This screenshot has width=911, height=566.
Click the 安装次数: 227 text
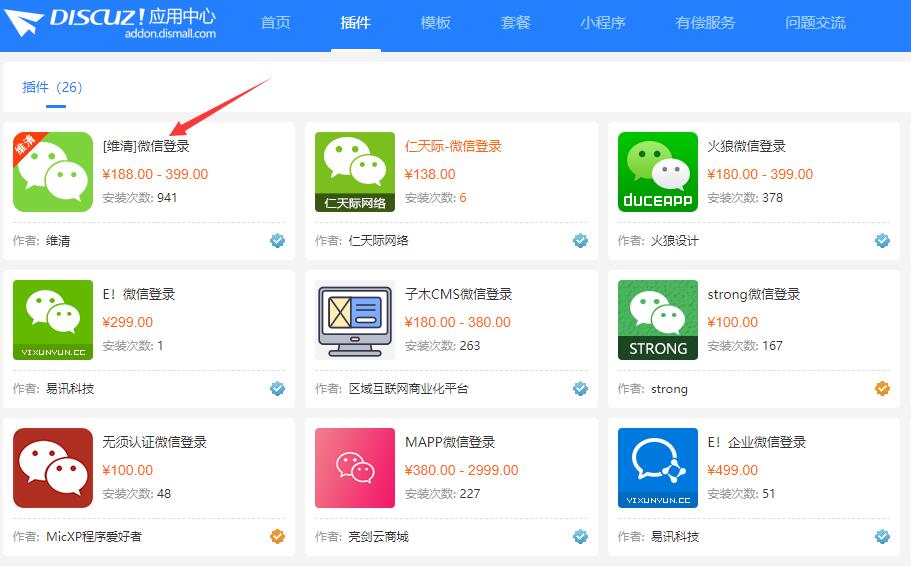[443, 494]
